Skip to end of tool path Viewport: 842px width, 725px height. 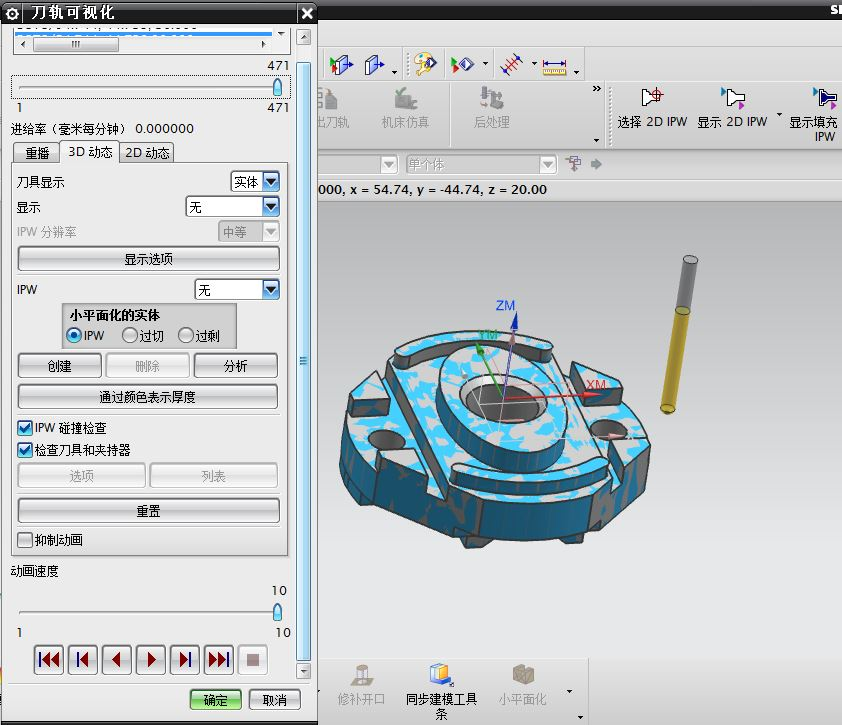(x=218, y=659)
